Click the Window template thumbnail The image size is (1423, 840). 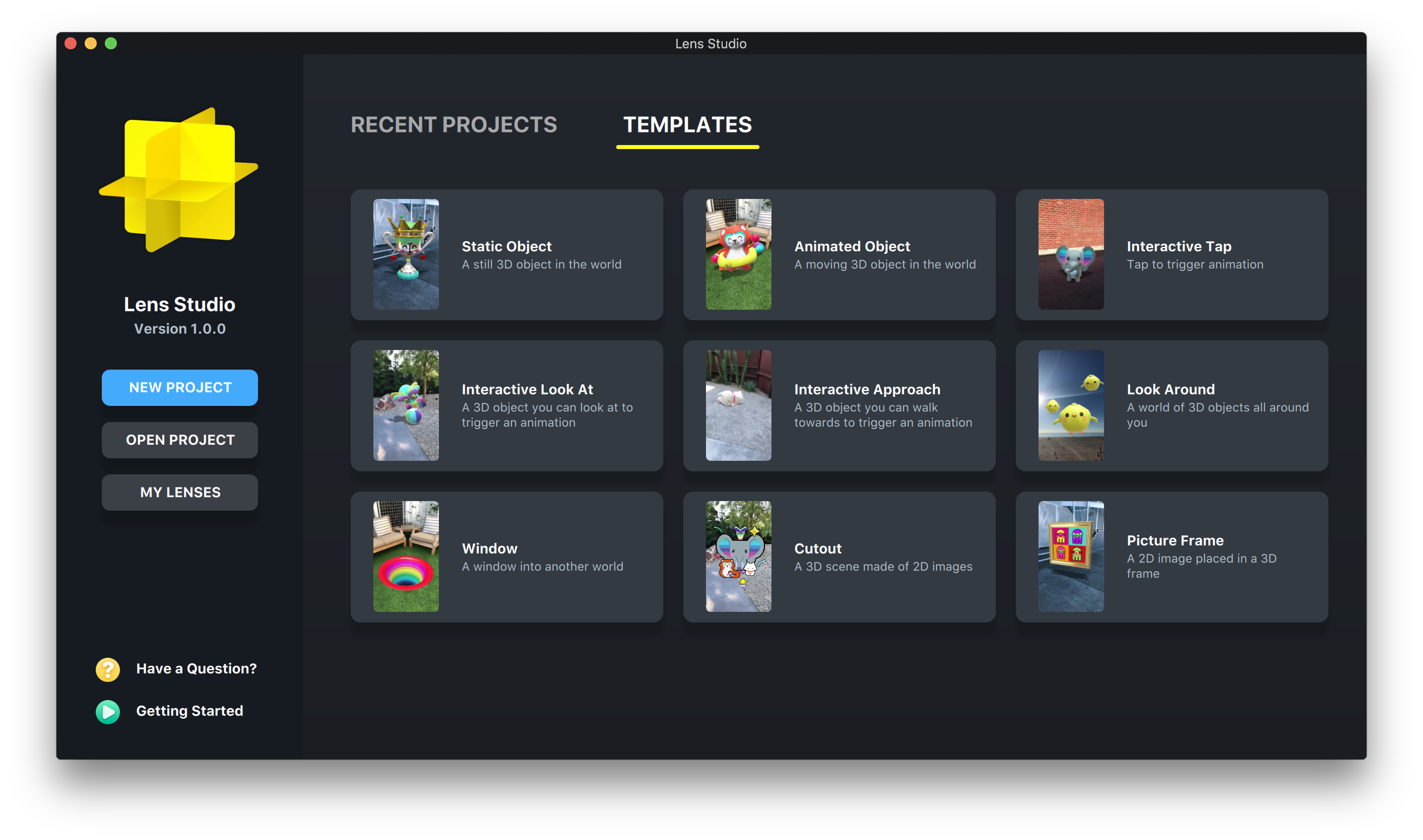pos(405,556)
